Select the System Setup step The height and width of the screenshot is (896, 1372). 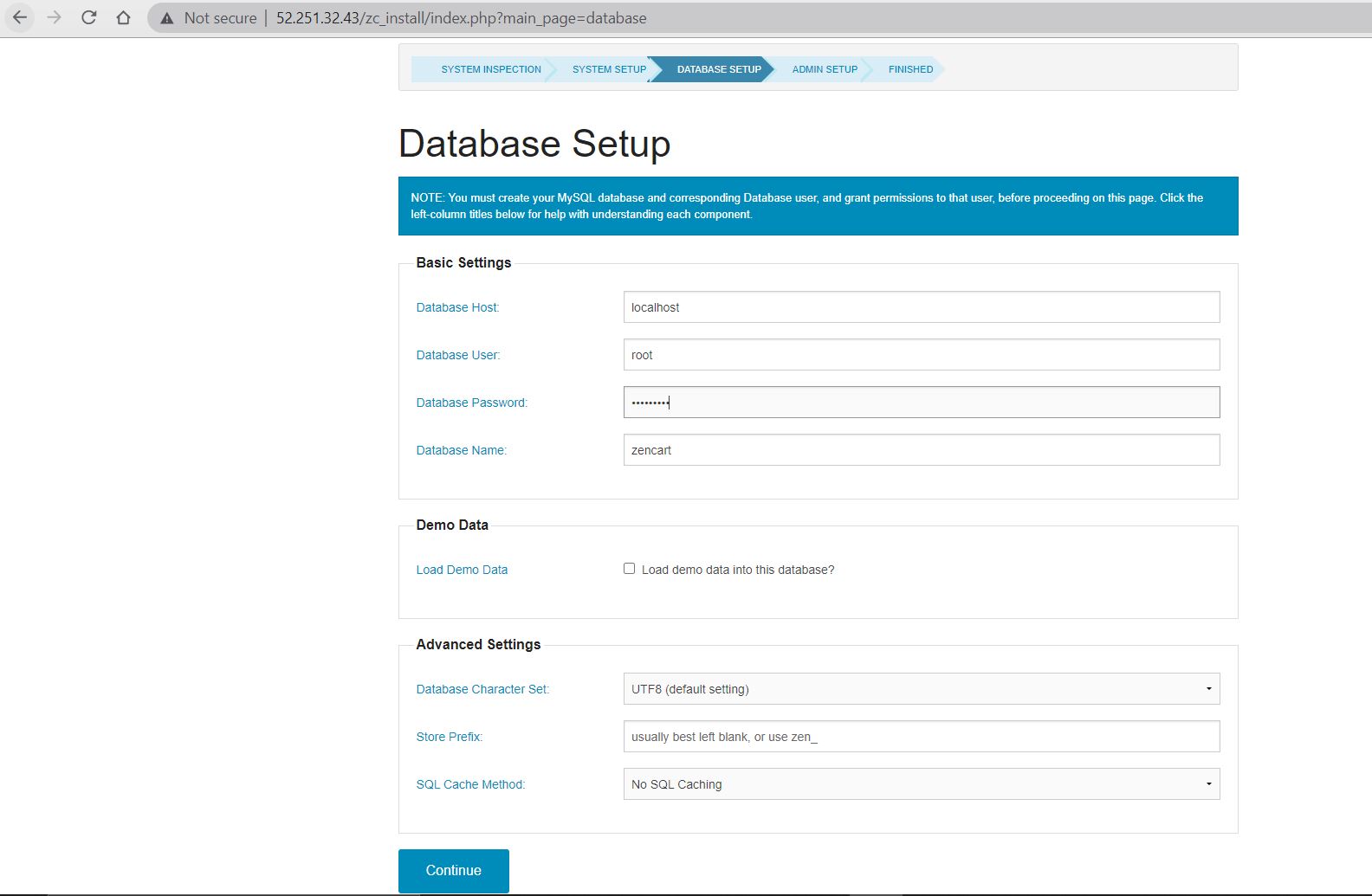pos(609,69)
